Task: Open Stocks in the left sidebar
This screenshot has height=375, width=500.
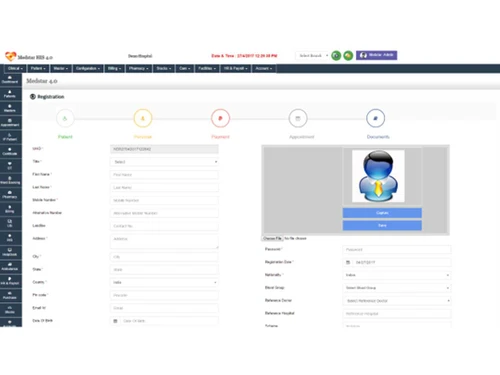Action: pyautogui.click(x=10, y=310)
